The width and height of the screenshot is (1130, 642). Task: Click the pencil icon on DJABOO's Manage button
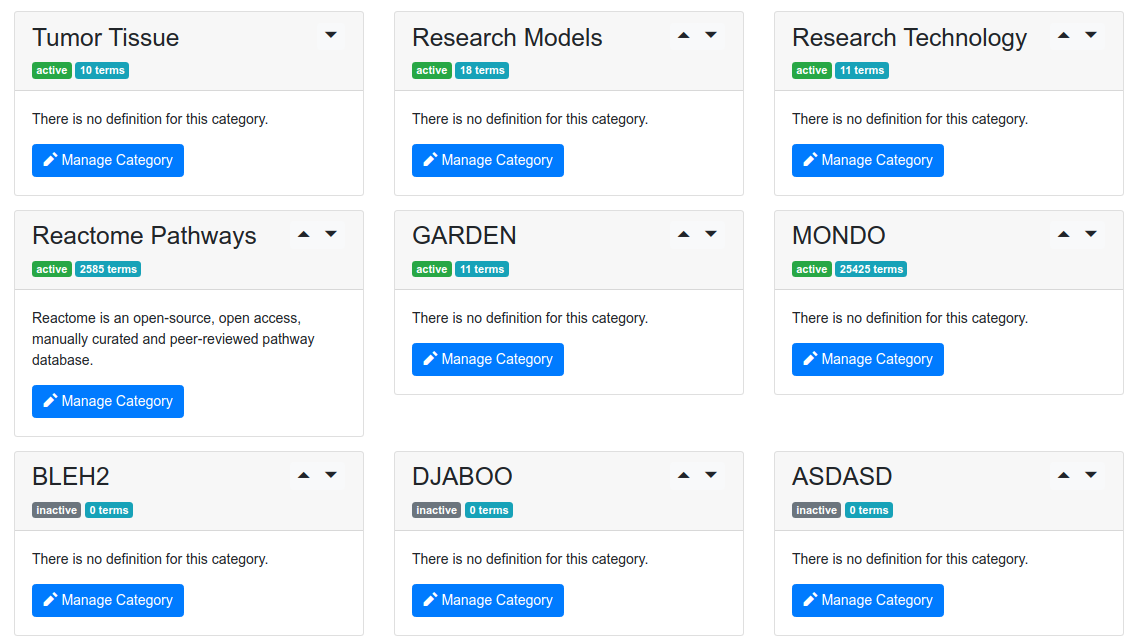(x=428, y=600)
